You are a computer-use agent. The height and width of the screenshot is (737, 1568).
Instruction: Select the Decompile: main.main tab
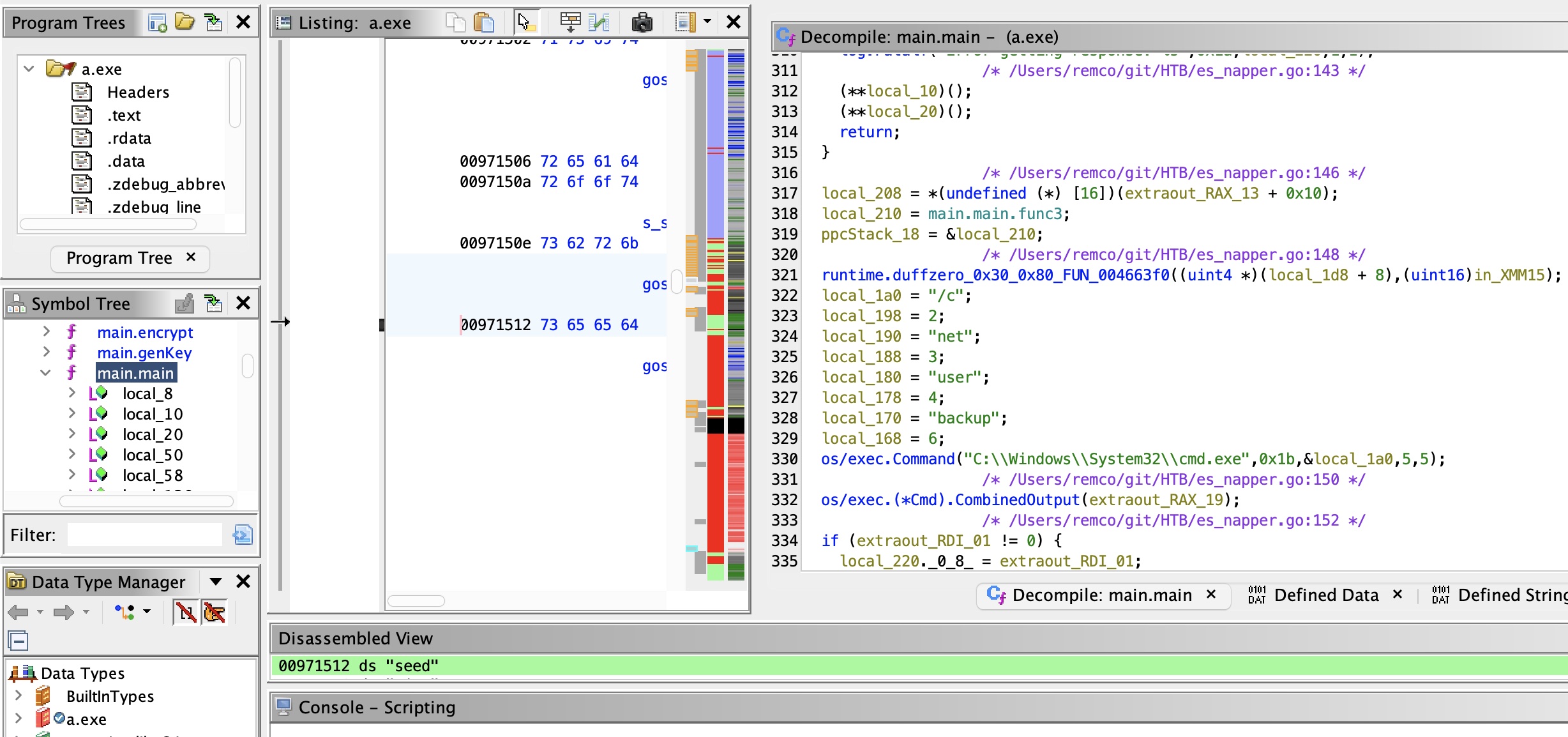pyautogui.click(x=1101, y=595)
